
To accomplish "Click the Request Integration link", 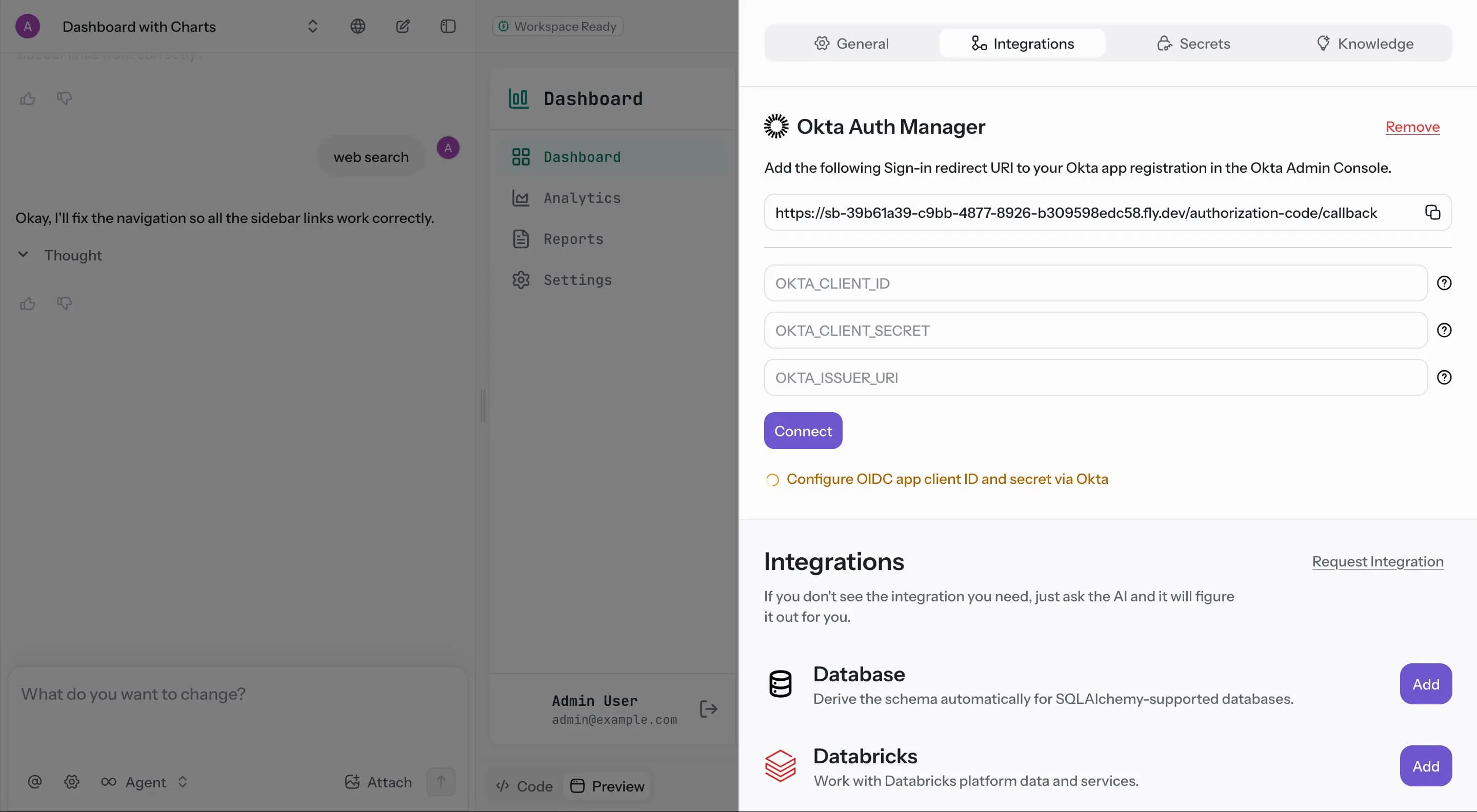I will click(x=1377, y=561).
